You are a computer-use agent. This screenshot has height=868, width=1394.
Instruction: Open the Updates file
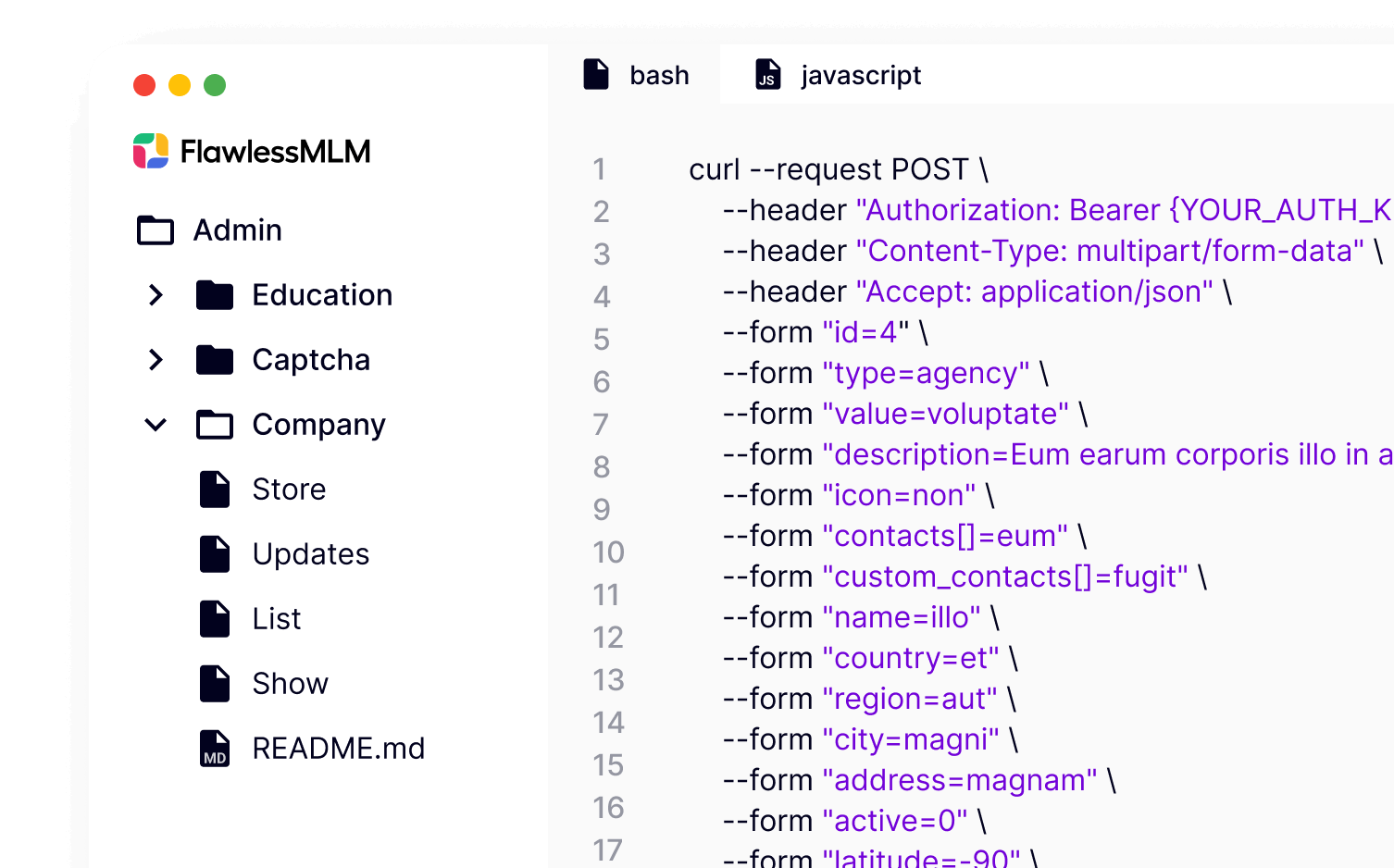point(310,554)
